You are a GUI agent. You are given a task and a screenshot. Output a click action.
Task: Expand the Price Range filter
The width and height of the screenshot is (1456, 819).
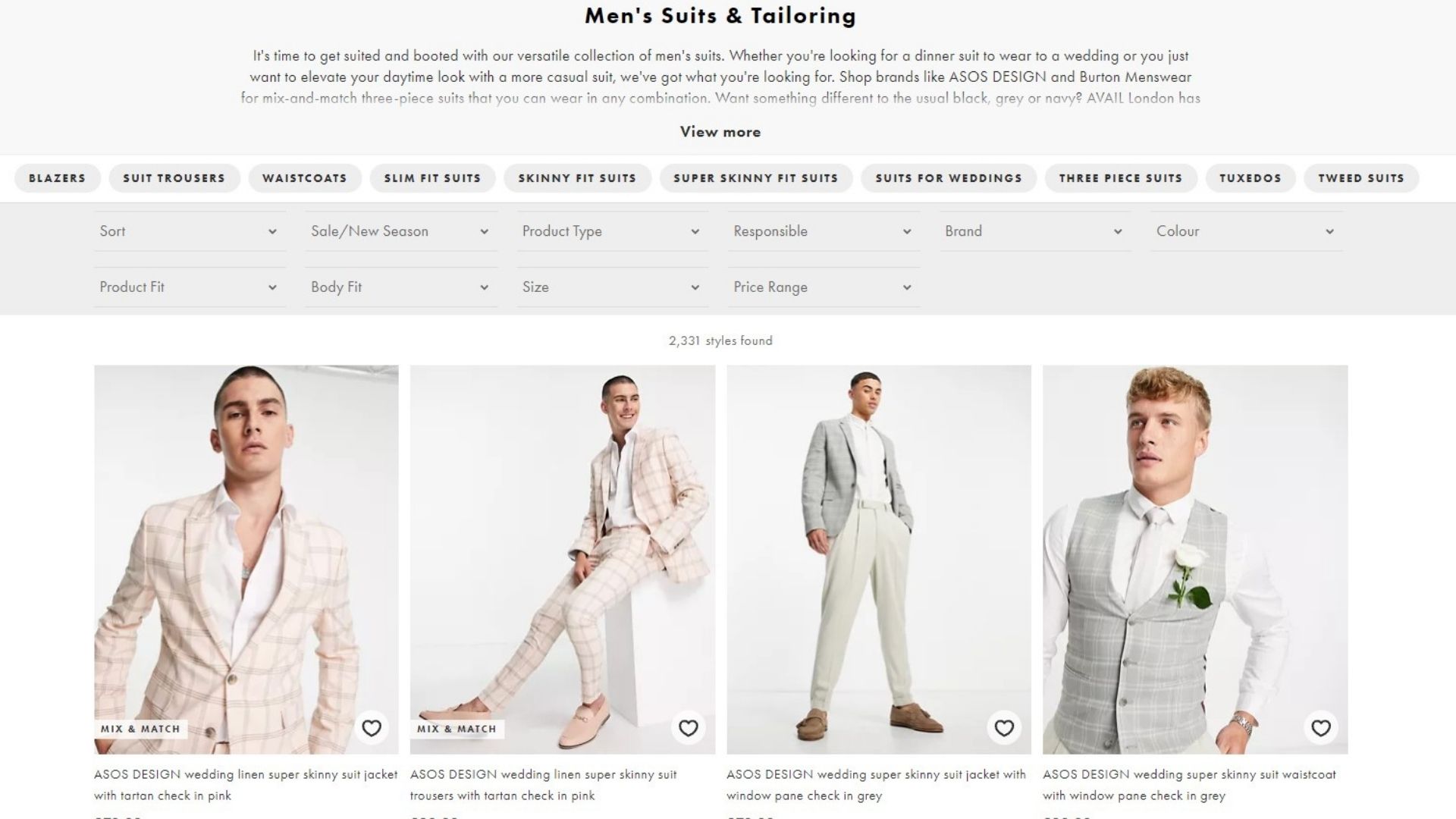click(x=823, y=287)
